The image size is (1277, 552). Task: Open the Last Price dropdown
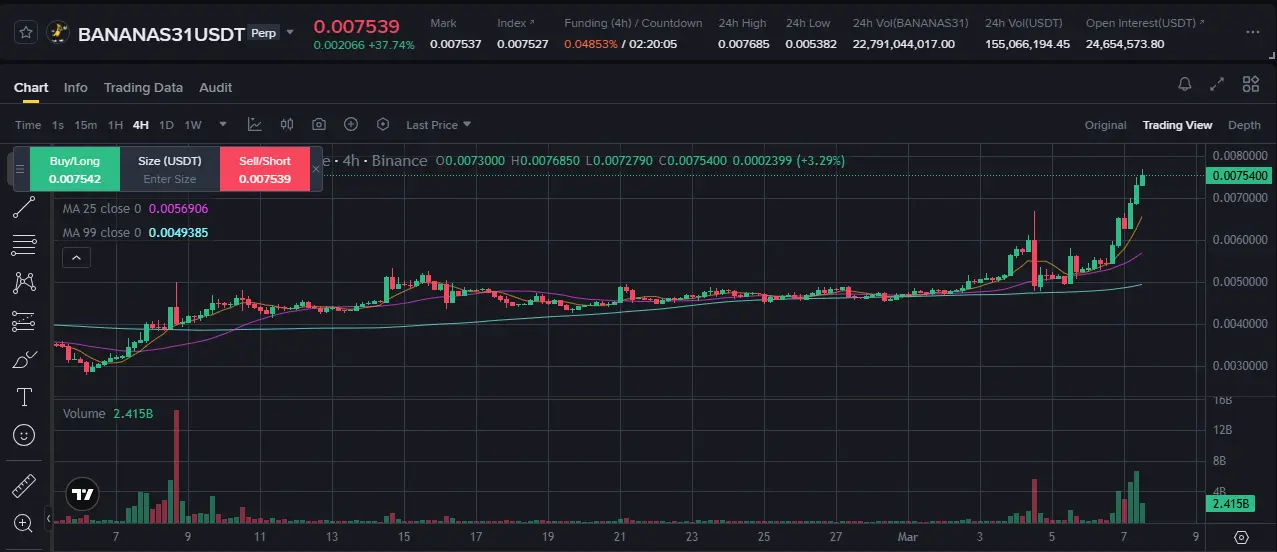pos(438,125)
